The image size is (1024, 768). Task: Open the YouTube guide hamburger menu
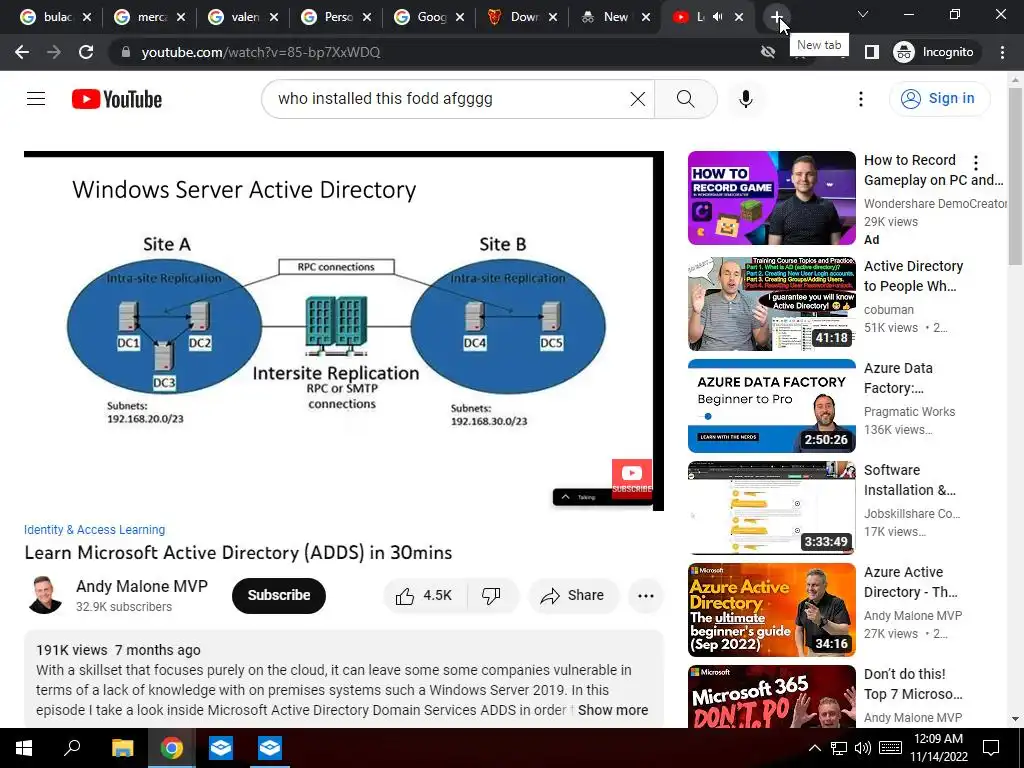tap(36, 99)
